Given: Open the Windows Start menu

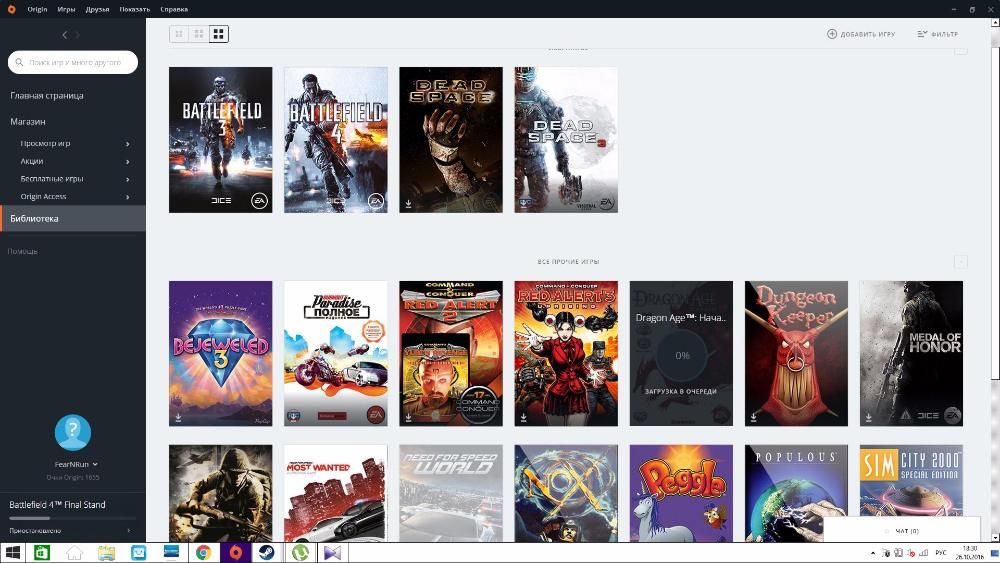Looking at the screenshot, I should coord(12,552).
